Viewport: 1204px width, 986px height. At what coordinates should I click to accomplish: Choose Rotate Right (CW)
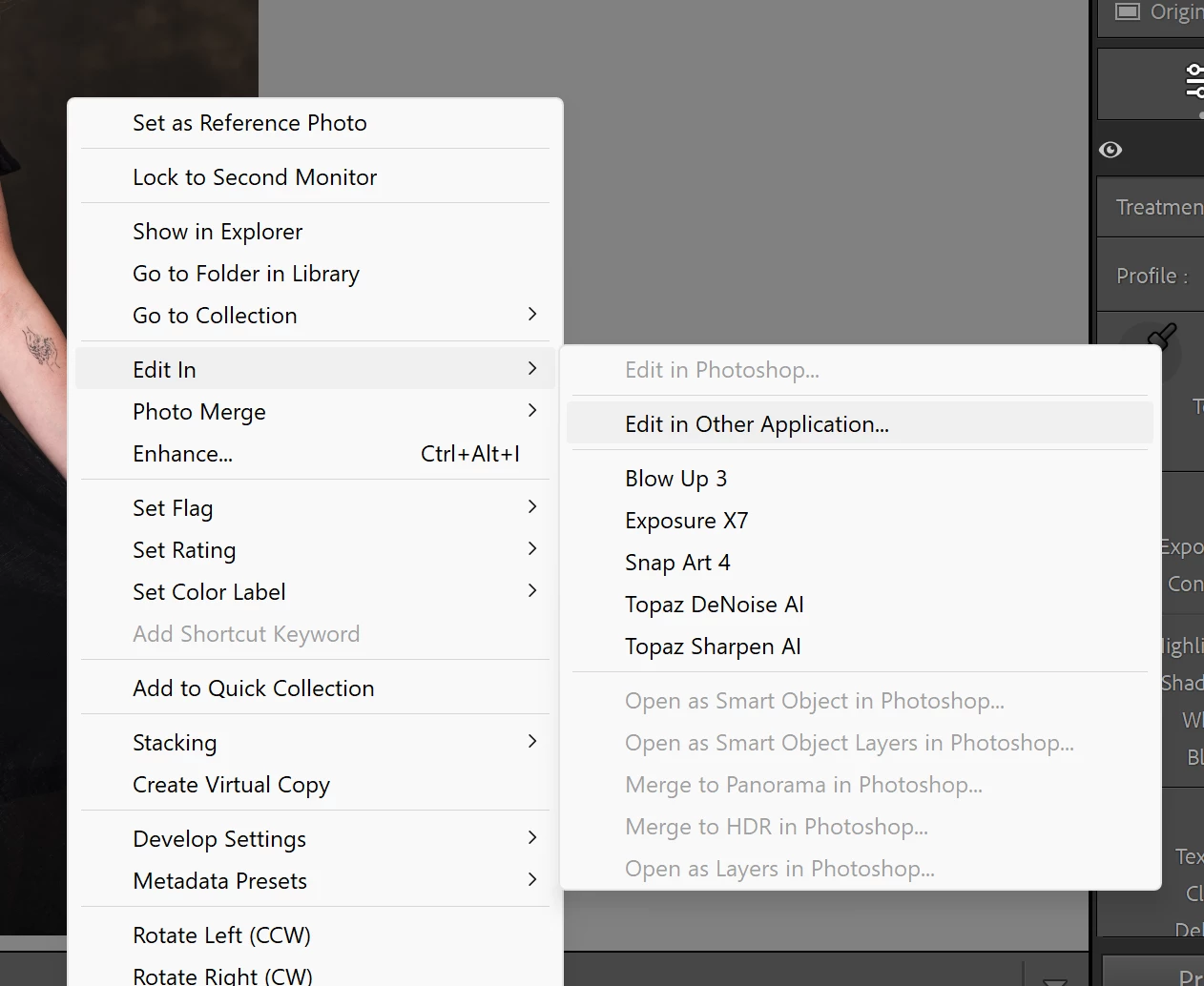click(x=315, y=976)
